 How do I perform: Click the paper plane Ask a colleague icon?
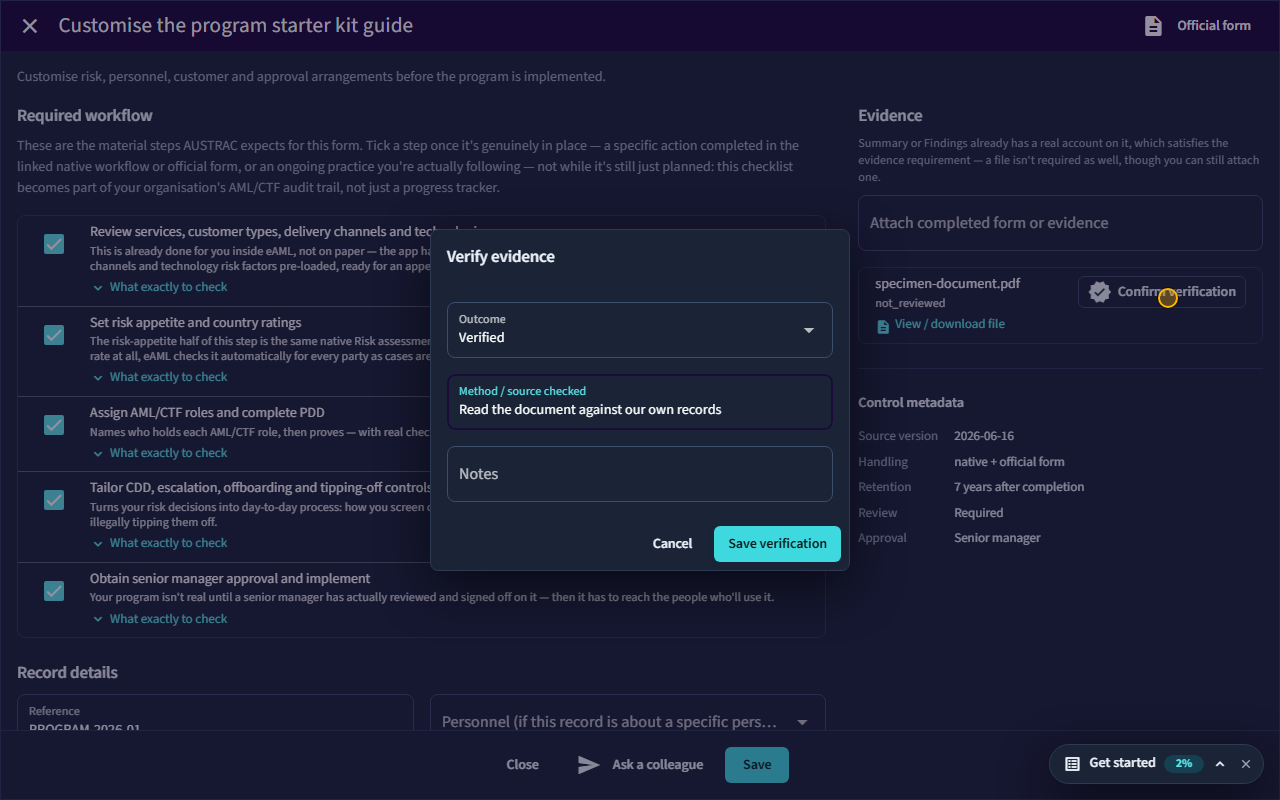tap(589, 765)
